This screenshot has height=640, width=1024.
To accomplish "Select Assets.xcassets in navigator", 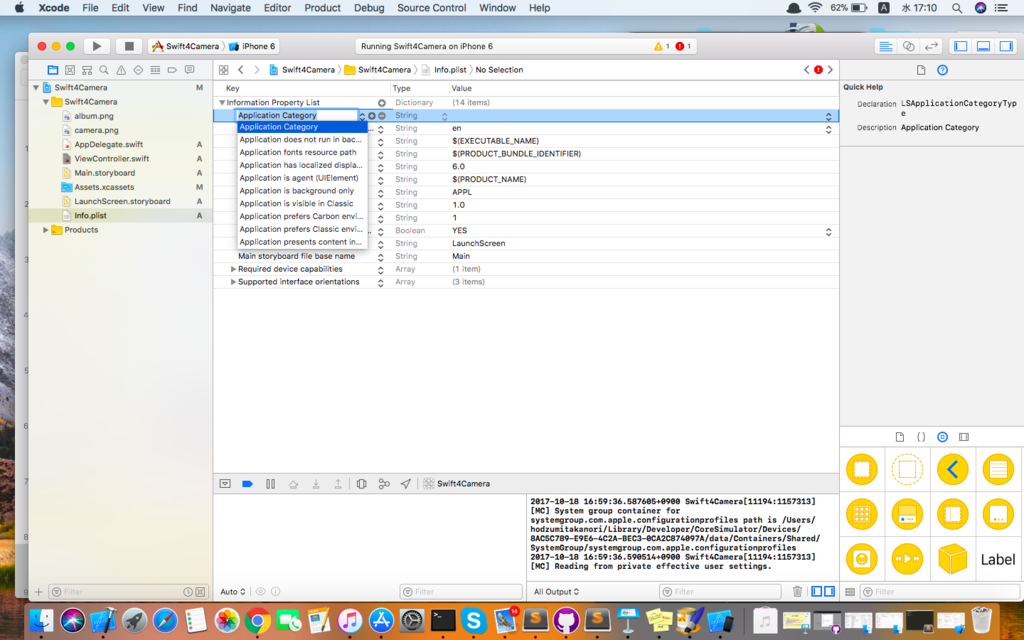I will point(104,187).
